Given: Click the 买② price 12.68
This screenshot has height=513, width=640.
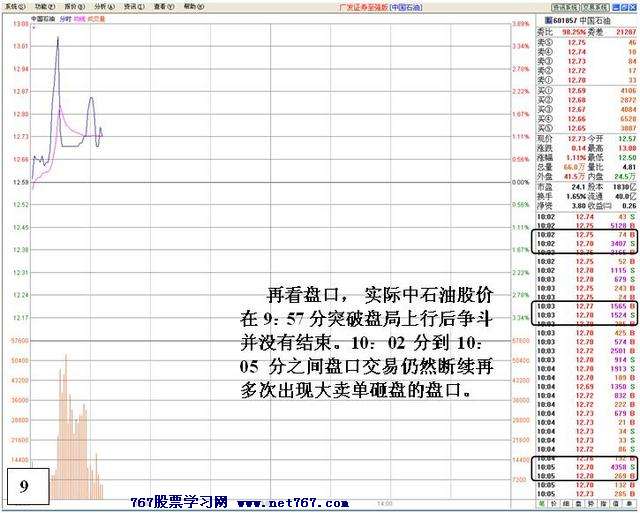Looking at the screenshot, I should [x=577, y=100].
